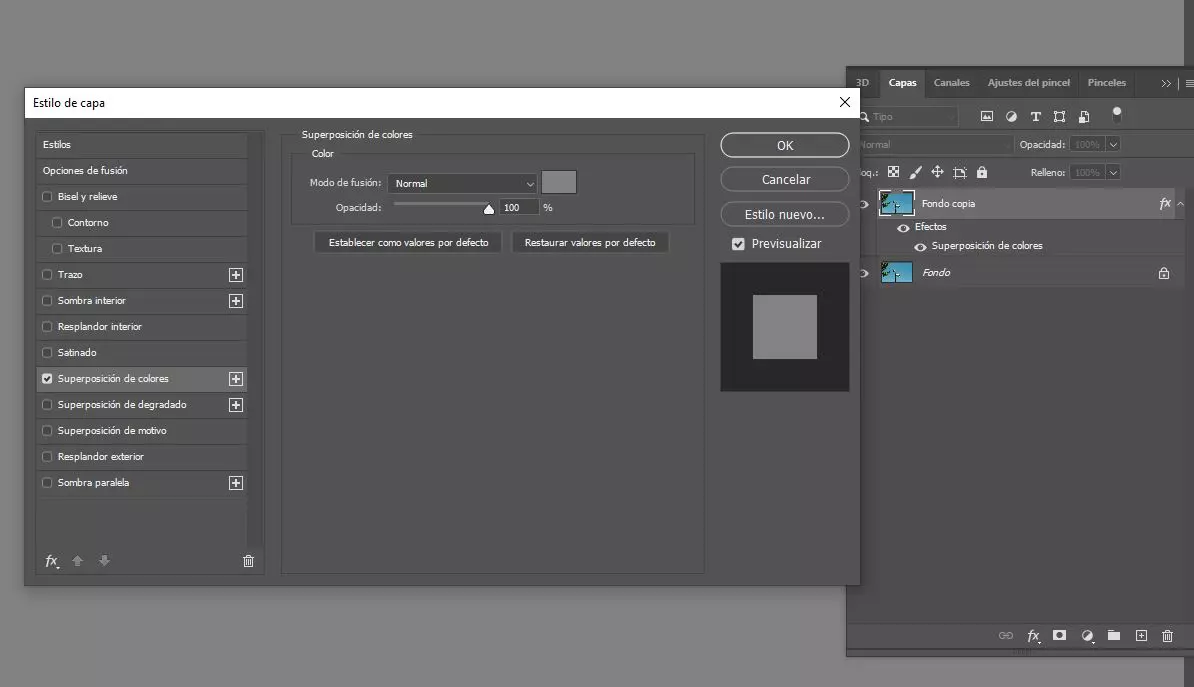This screenshot has width=1194, height=687.
Task: Add another Trazo effect with plus icon
Action: [236, 275]
